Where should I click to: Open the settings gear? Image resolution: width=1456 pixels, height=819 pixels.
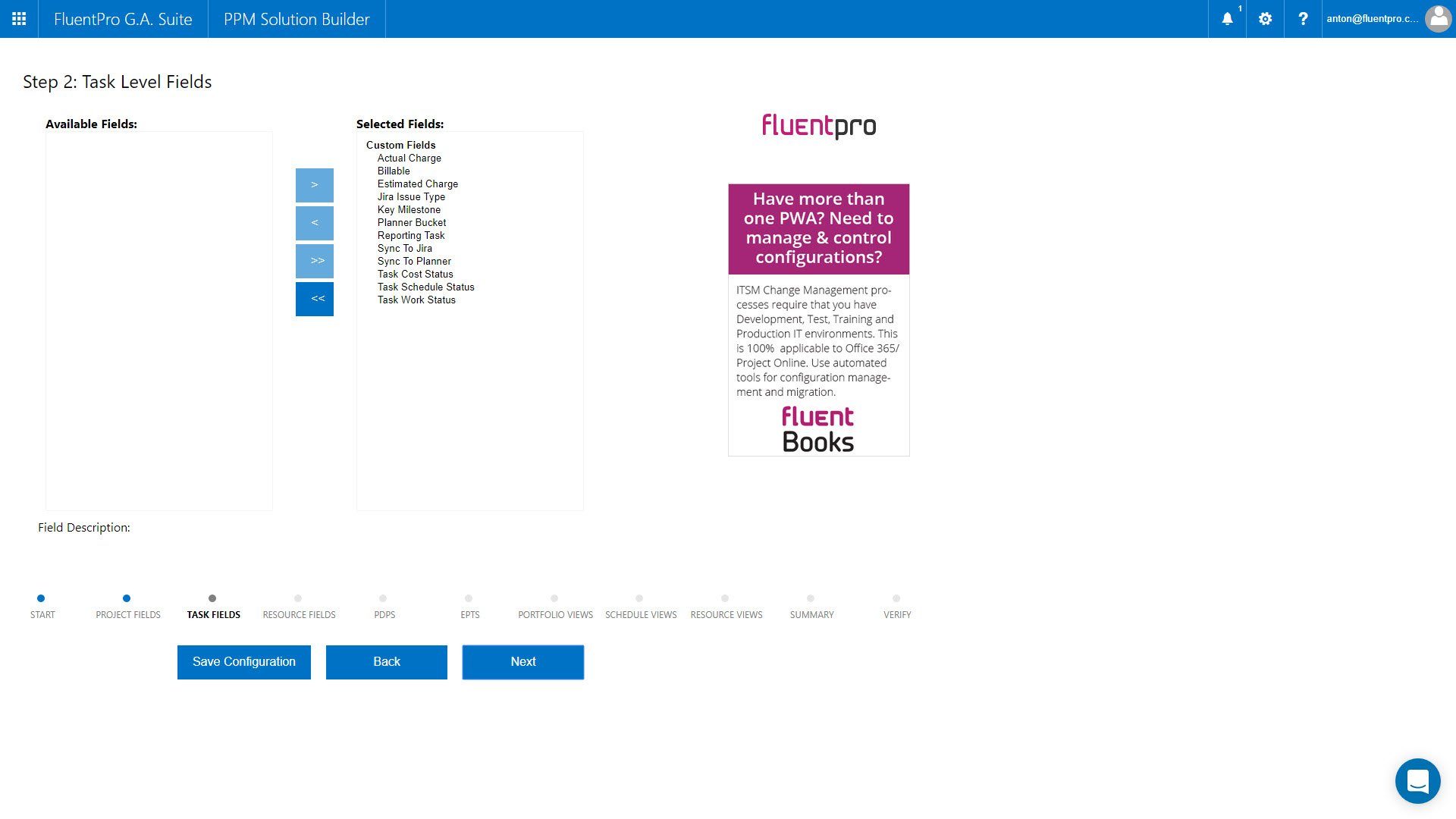[1264, 19]
